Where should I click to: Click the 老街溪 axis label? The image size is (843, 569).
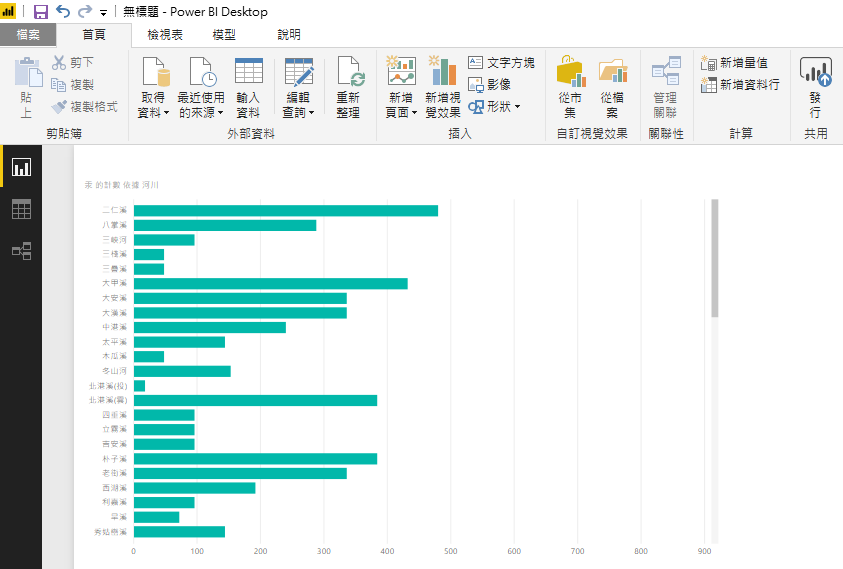click(115, 473)
